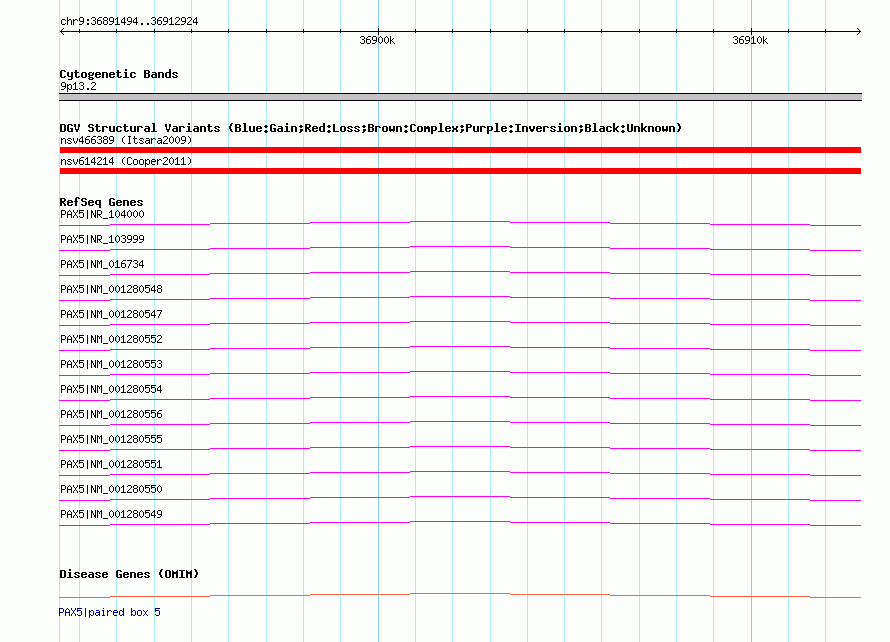Click the left arrow end of ruler
The height and width of the screenshot is (642, 890).
tap(62, 32)
